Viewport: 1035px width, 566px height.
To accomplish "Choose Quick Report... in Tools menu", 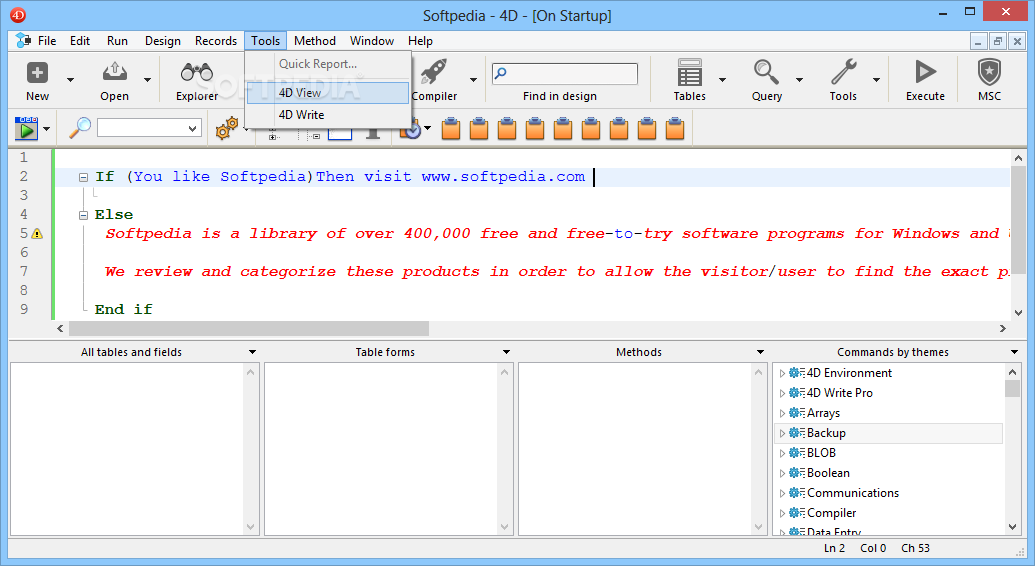I will click(x=328, y=64).
